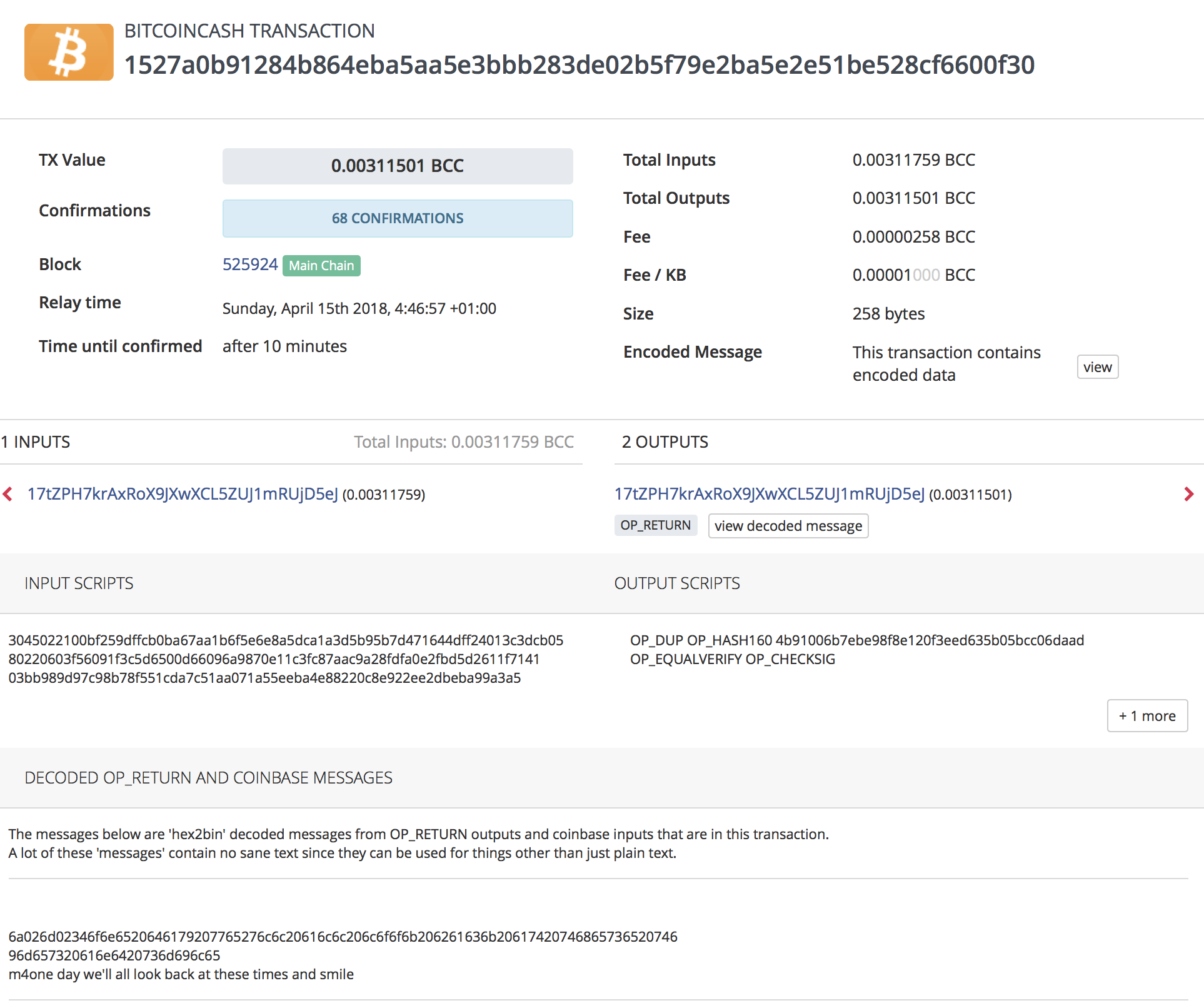Image resolution: width=1204 pixels, height=1008 pixels.
Task: Click the output amount '(0.00311501)'
Action: coord(970,495)
